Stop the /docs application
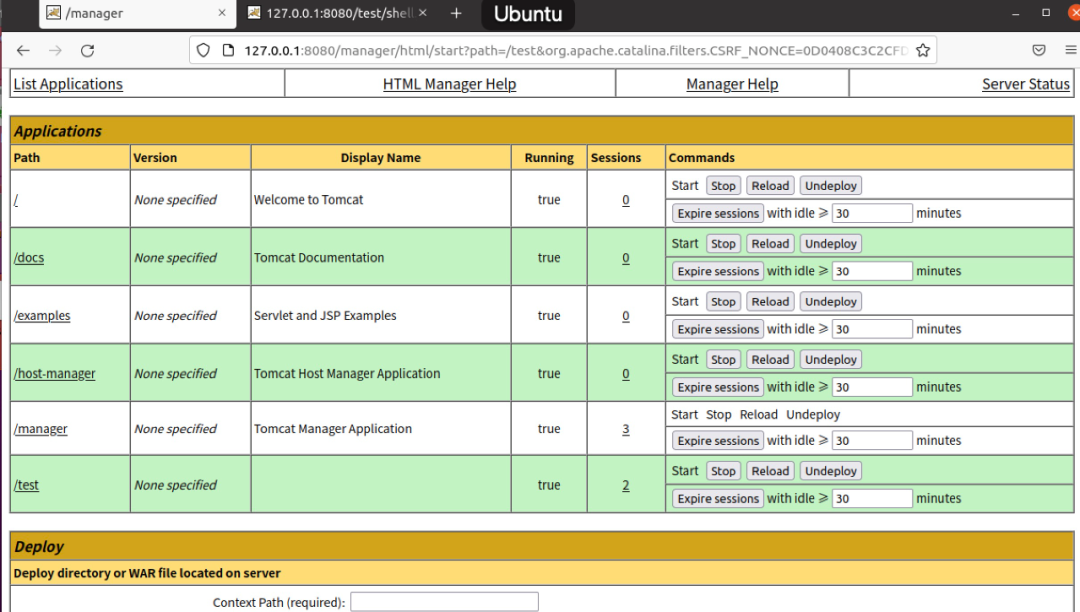This screenshot has width=1080, height=612. pyautogui.click(x=723, y=244)
